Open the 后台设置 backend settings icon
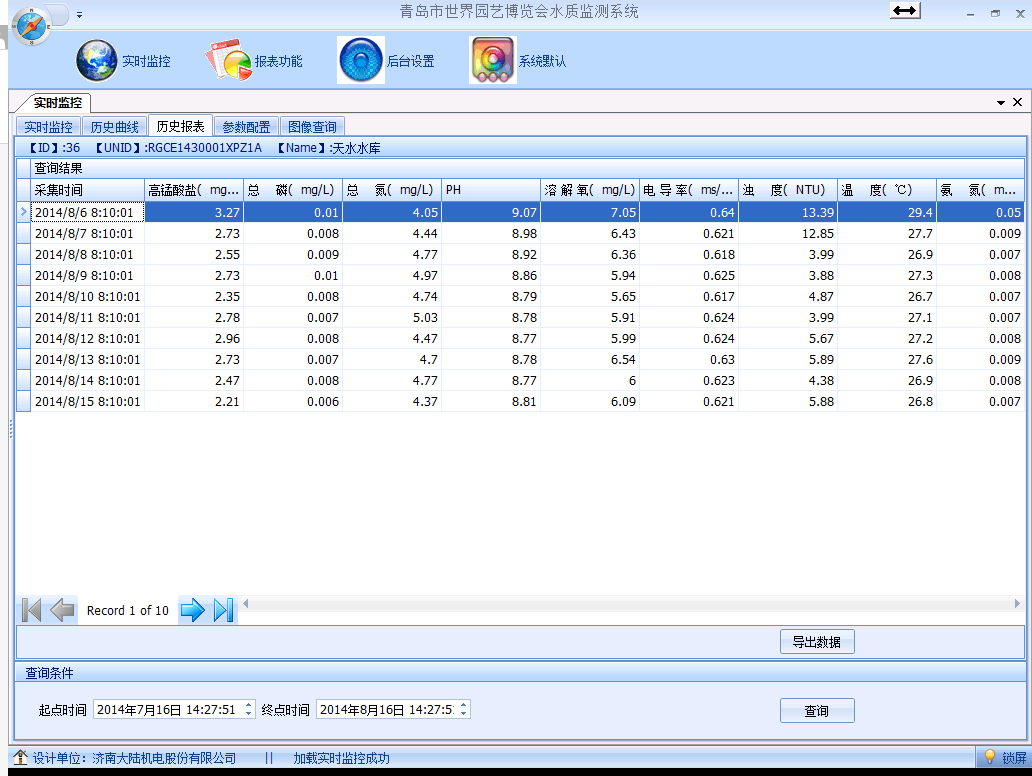 coord(360,60)
